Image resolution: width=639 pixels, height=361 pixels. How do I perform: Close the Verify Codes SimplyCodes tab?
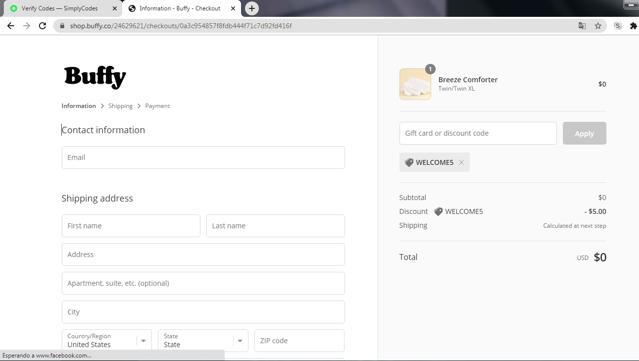[115, 8]
